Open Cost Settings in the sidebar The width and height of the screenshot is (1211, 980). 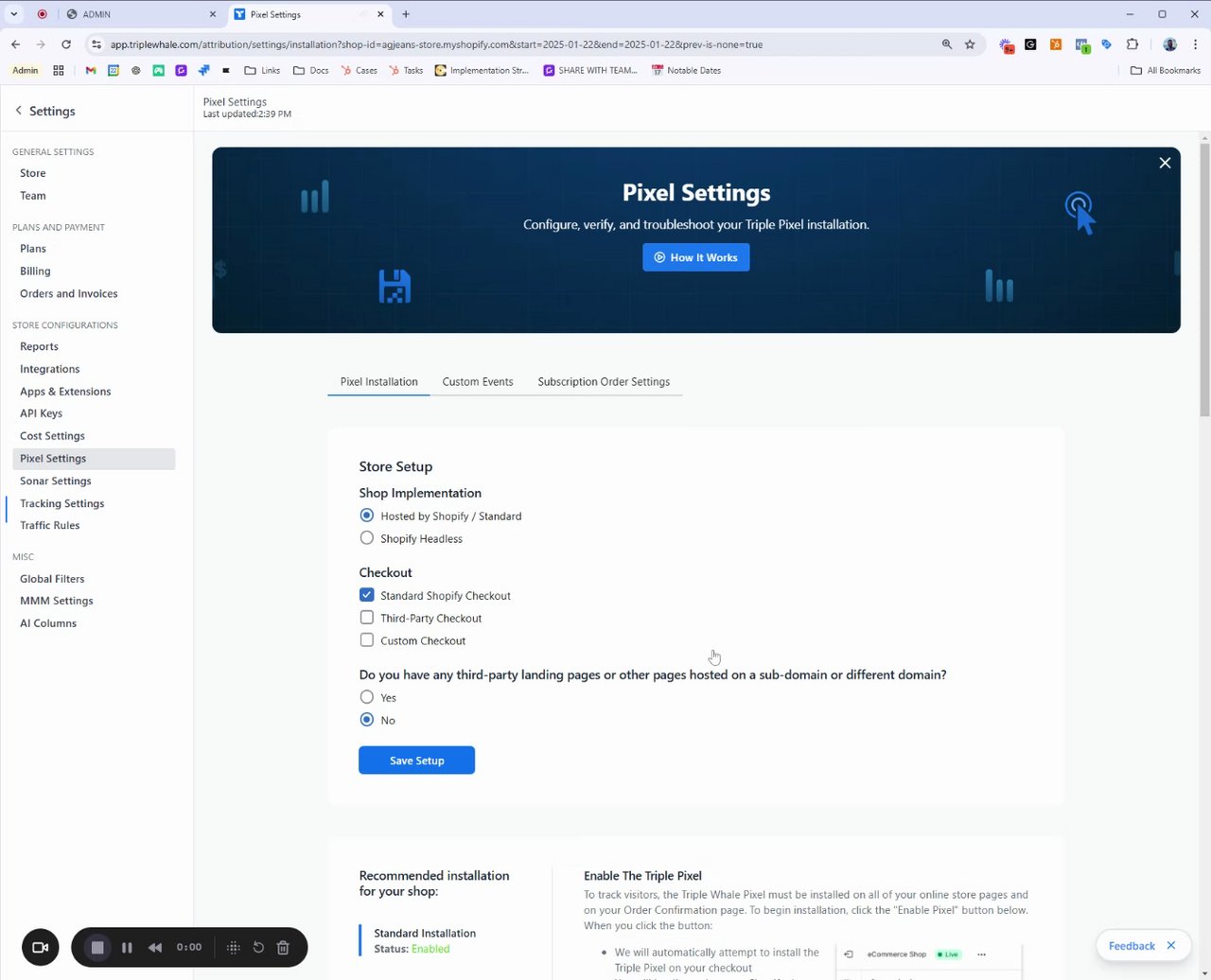(x=53, y=436)
